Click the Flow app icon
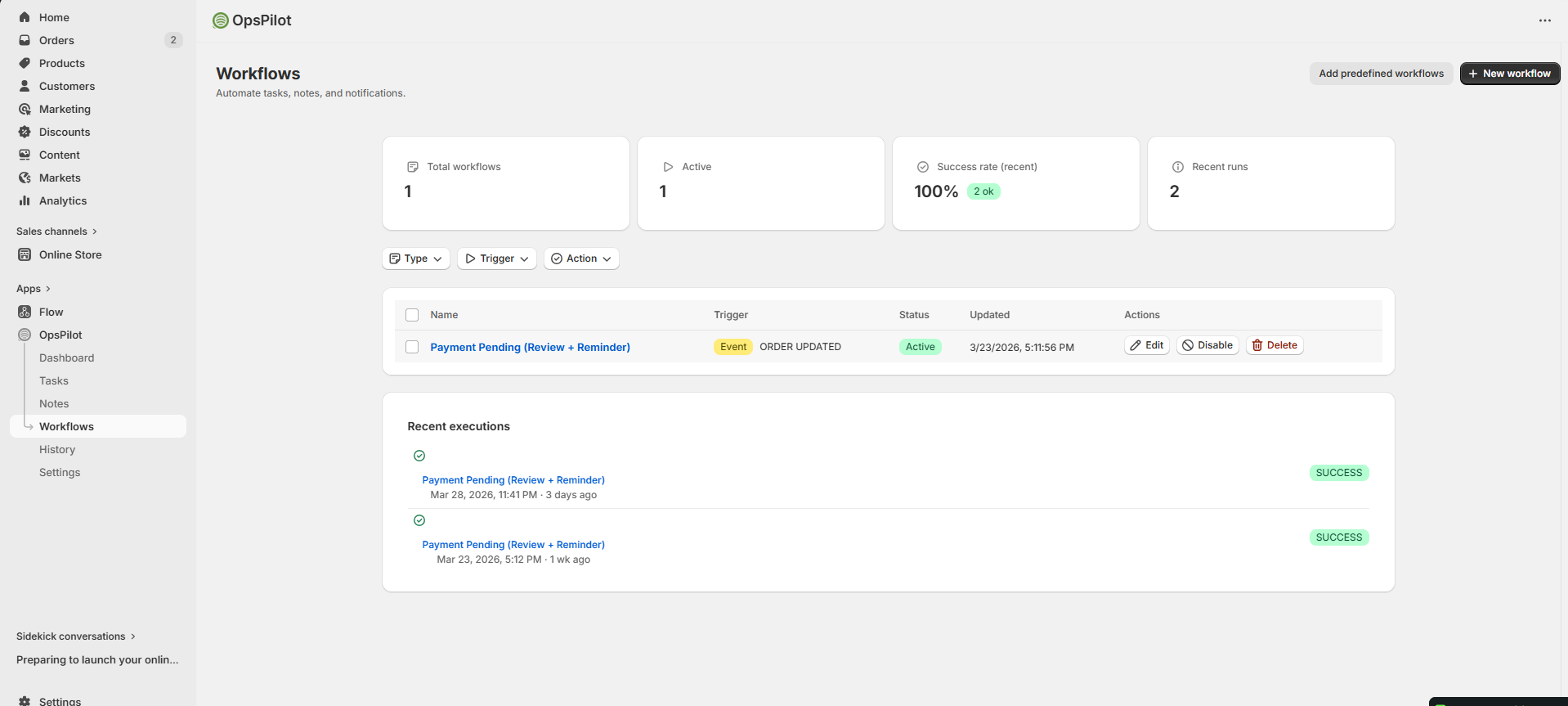The width and height of the screenshot is (1568, 706). point(25,312)
